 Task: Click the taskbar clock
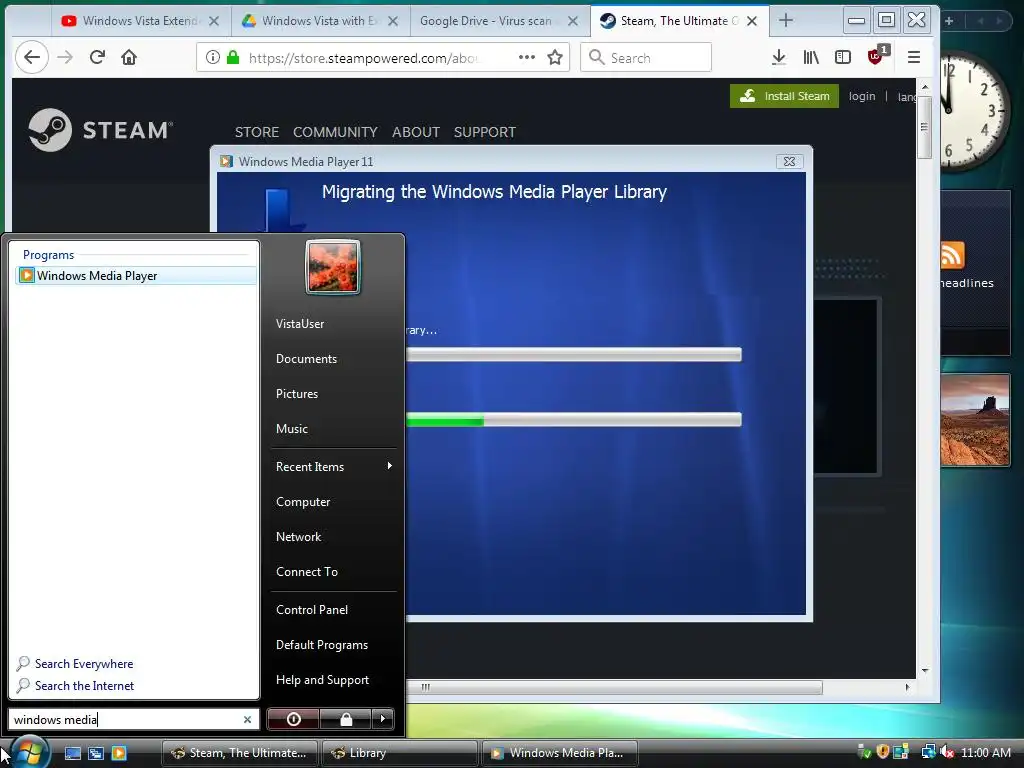click(x=986, y=753)
